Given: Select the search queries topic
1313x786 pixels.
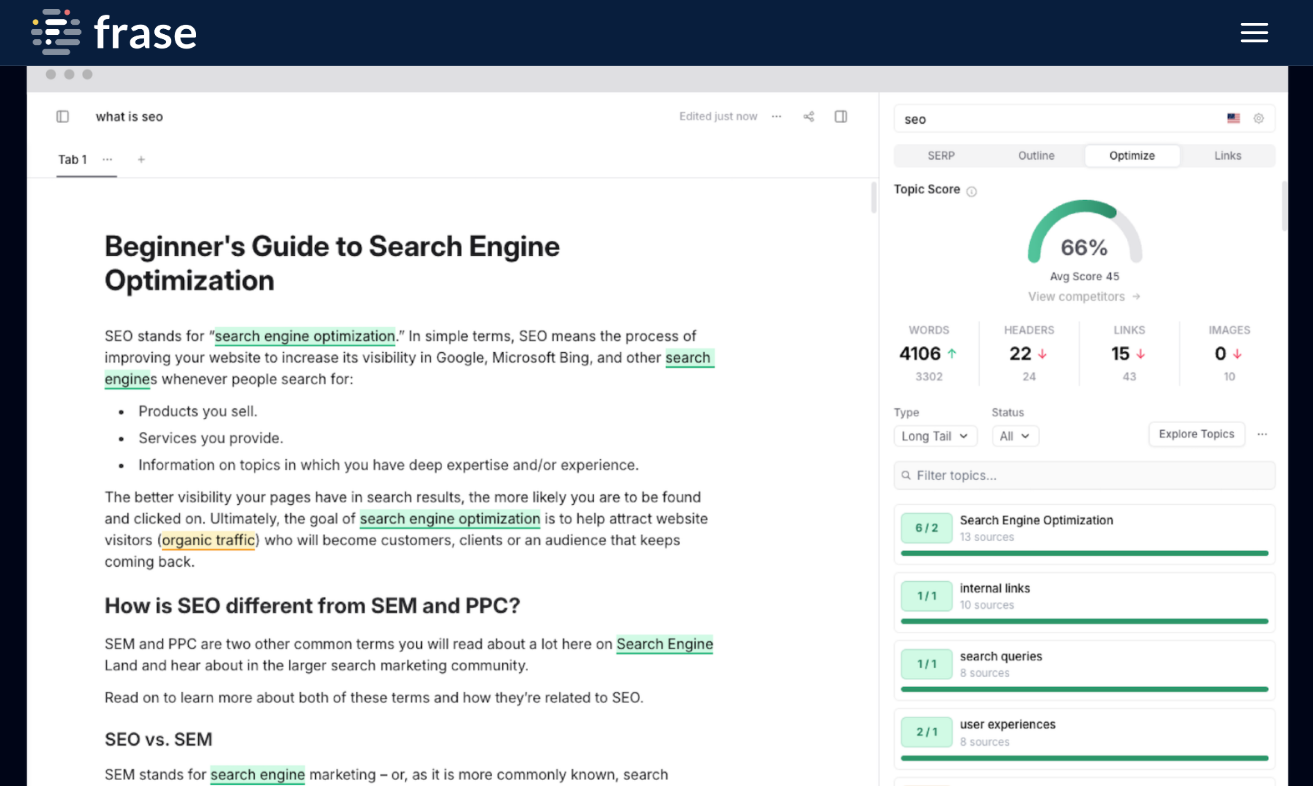Looking at the screenshot, I should click(x=1084, y=670).
